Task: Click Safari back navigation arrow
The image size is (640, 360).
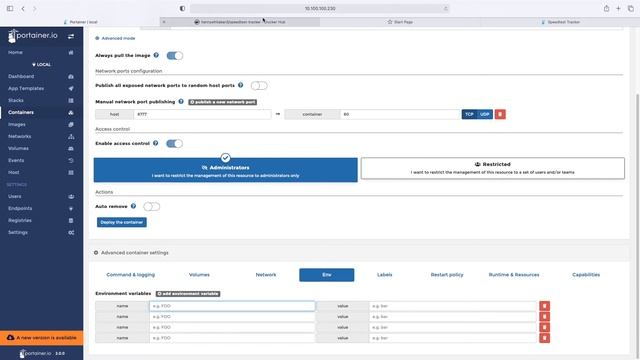Action: point(23,9)
